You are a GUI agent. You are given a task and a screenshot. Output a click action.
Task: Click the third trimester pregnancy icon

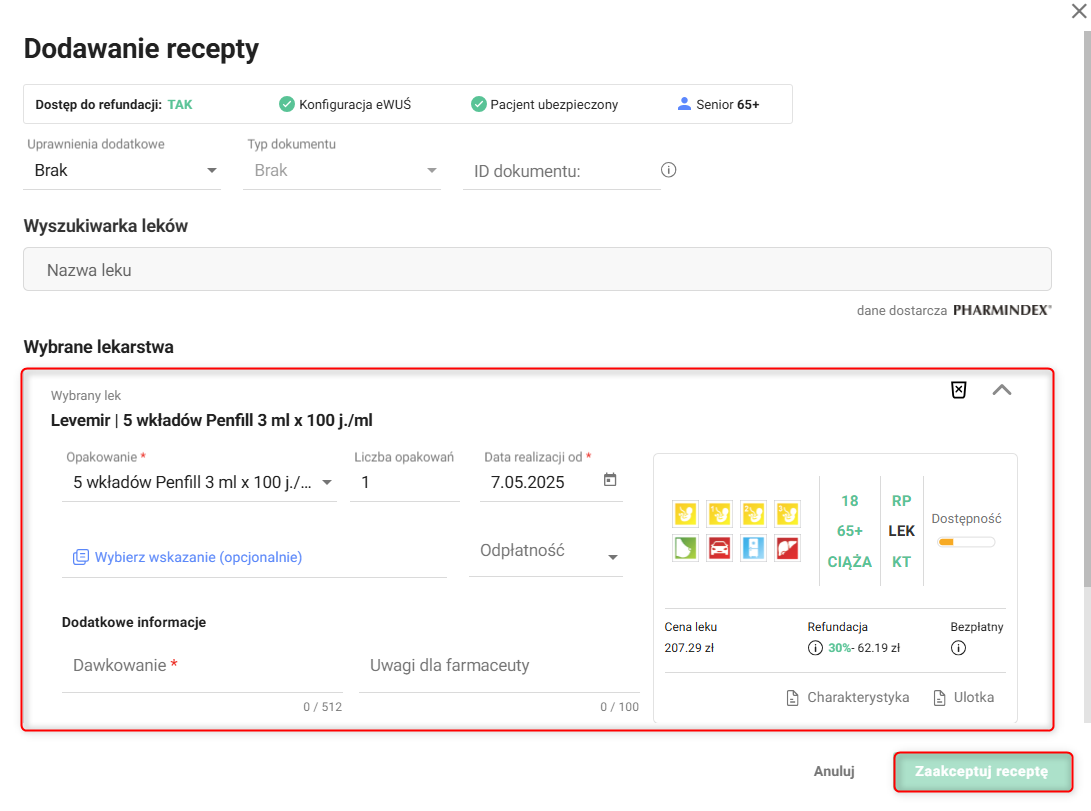point(787,514)
